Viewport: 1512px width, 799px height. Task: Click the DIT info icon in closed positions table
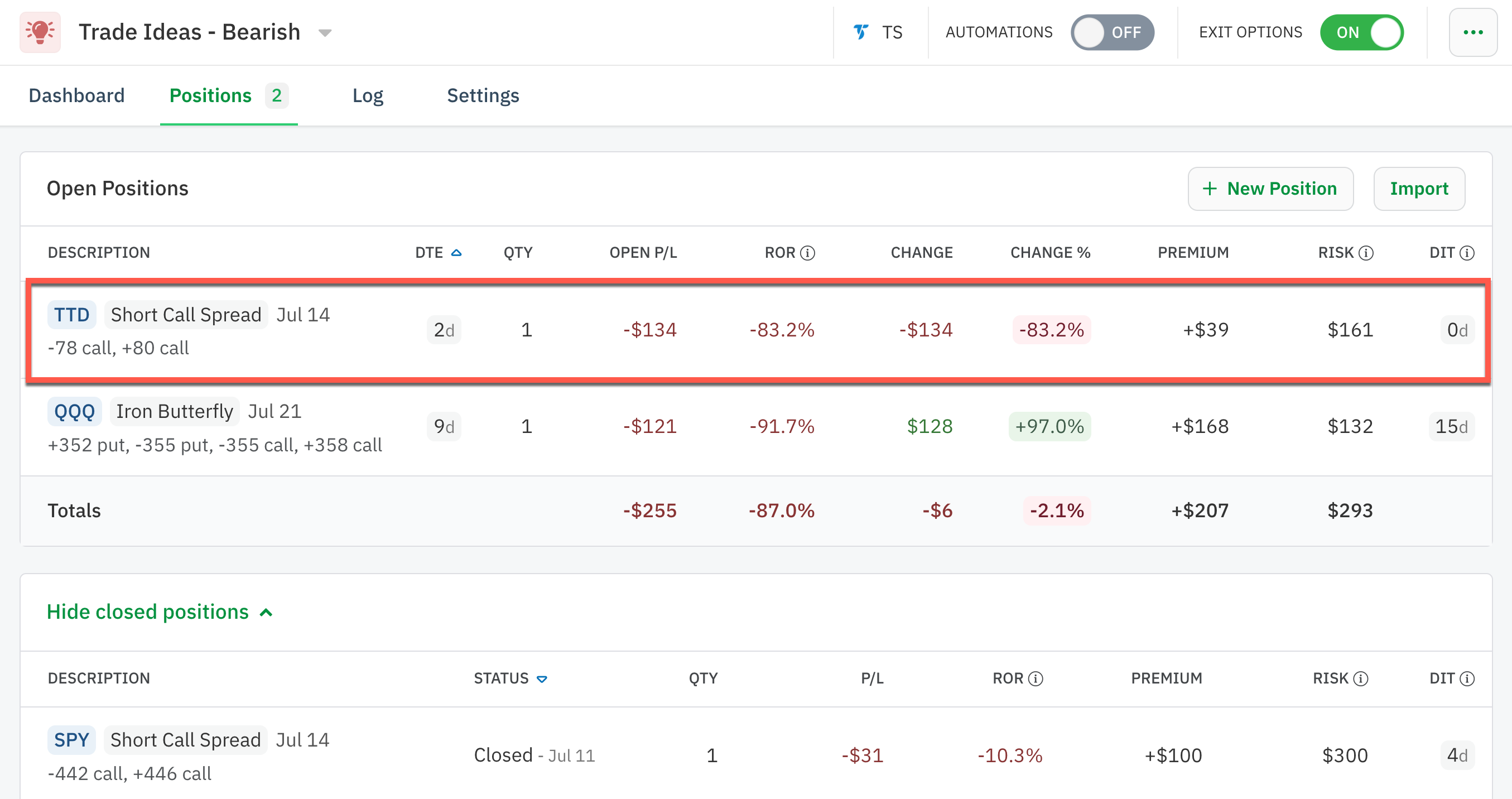[1466, 678]
